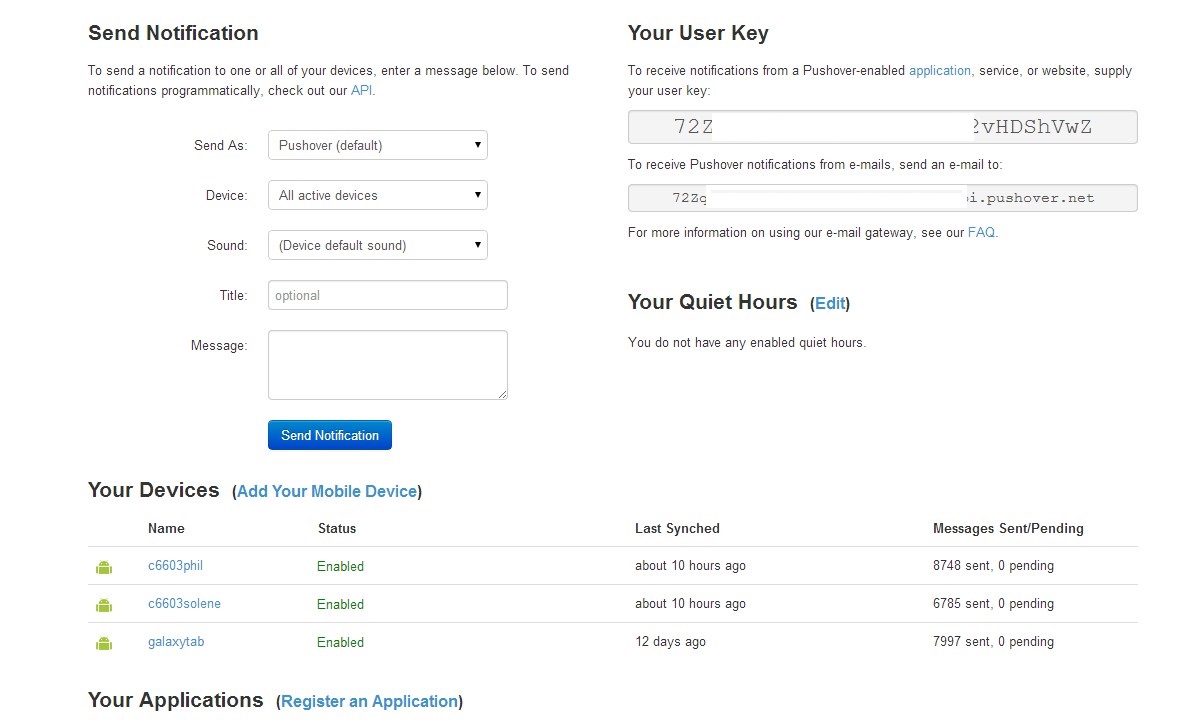
Task: Click into the Message text area
Action: click(387, 365)
